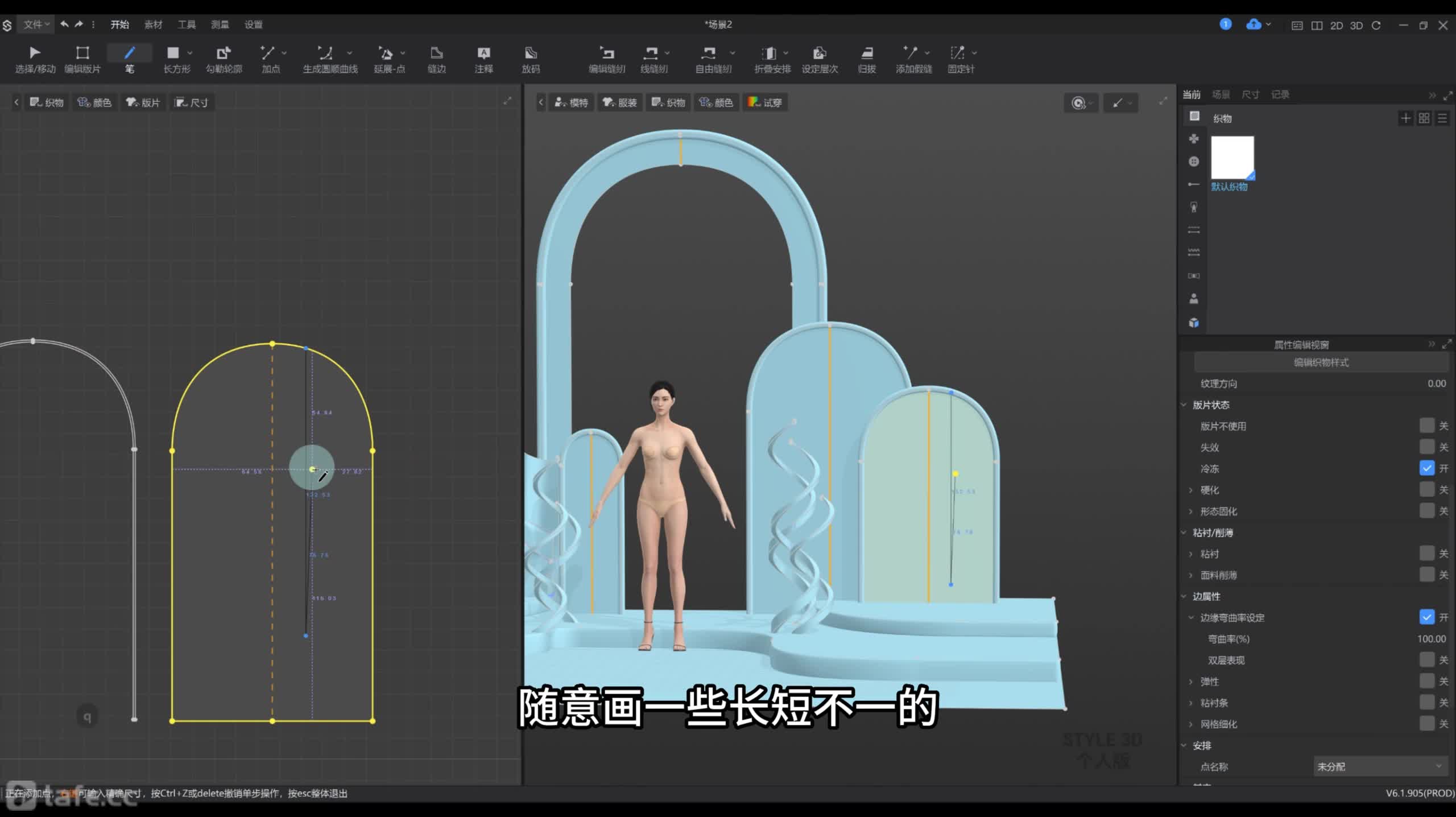The image size is (1456, 817).
Task: Click the simulation play button in 3D view
Action: (x=1078, y=103)
